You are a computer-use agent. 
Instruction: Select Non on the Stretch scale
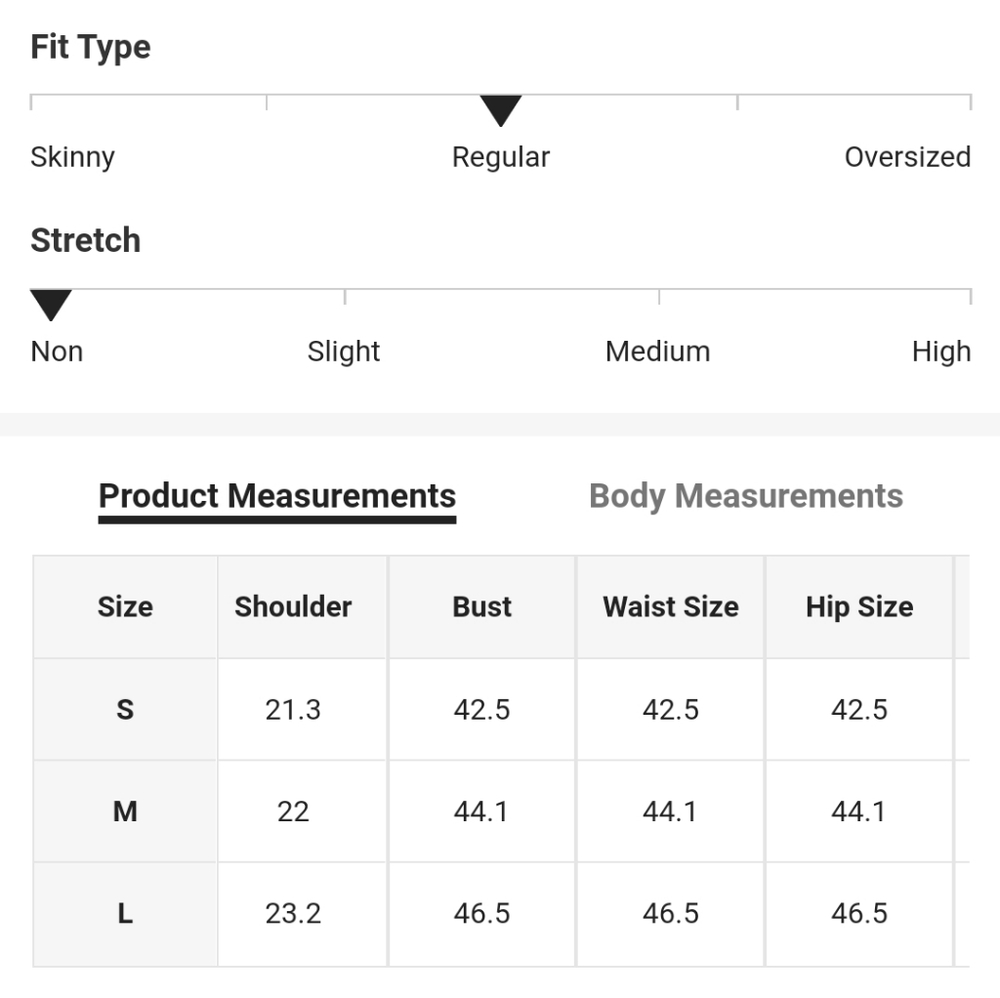click(x=57, y=351)
